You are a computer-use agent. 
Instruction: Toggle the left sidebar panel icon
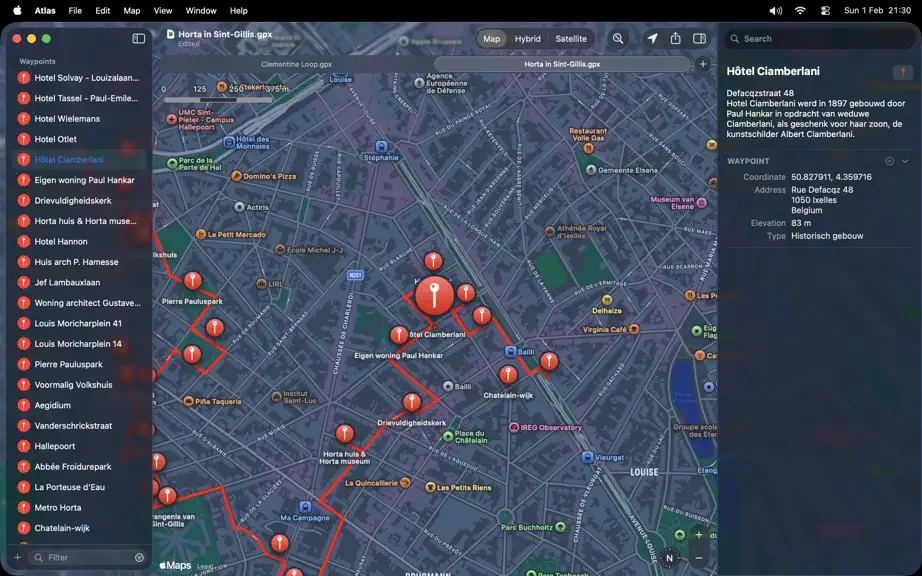click(x=139, y=39)
